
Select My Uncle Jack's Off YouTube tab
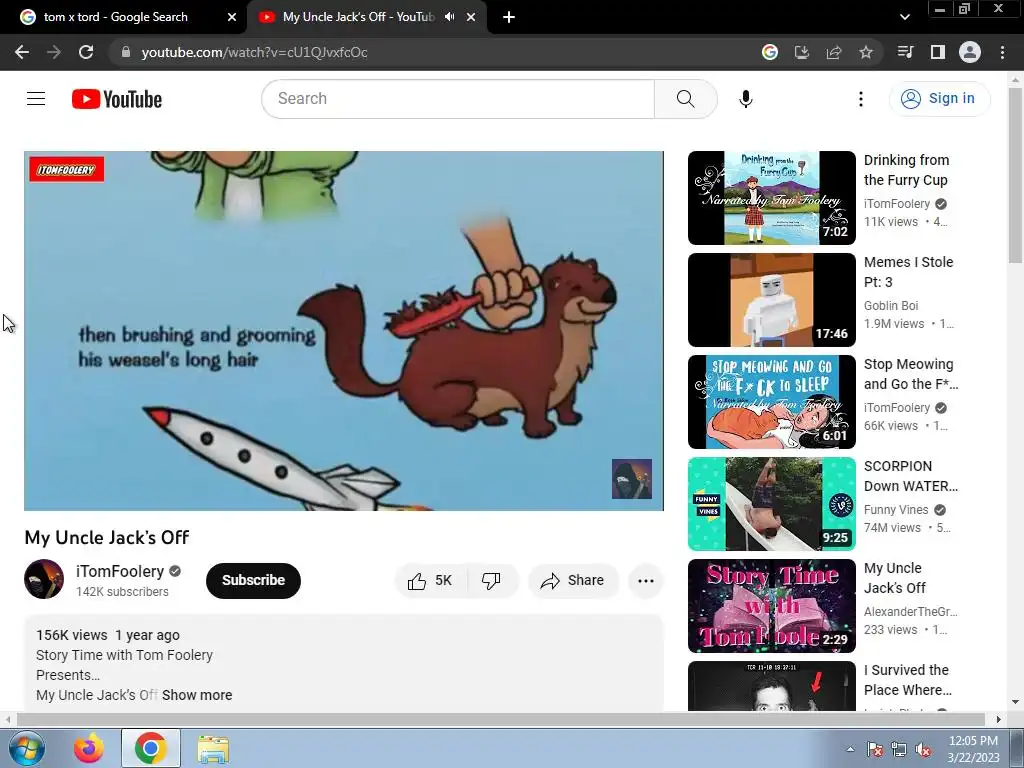click(358, 17)
